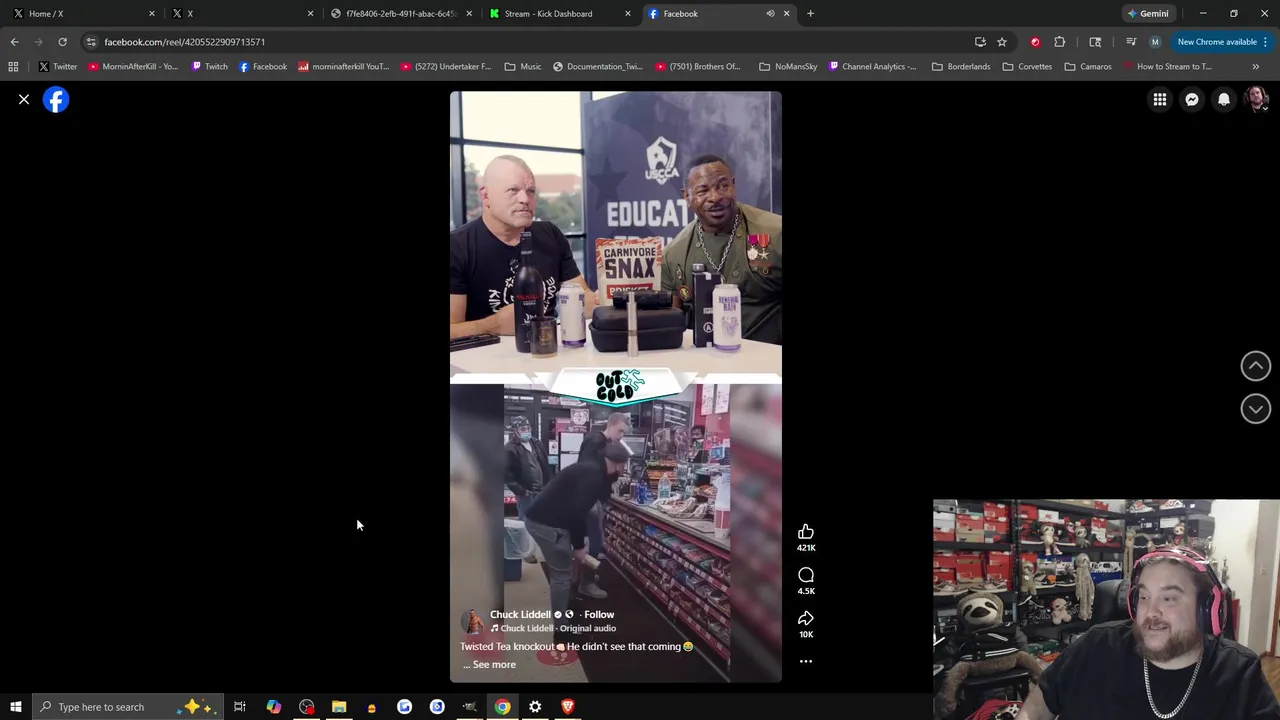Viewport: 1280px width, 720px height.
Task: Switch to the second X tab
Action: click(x=240, y=13)
